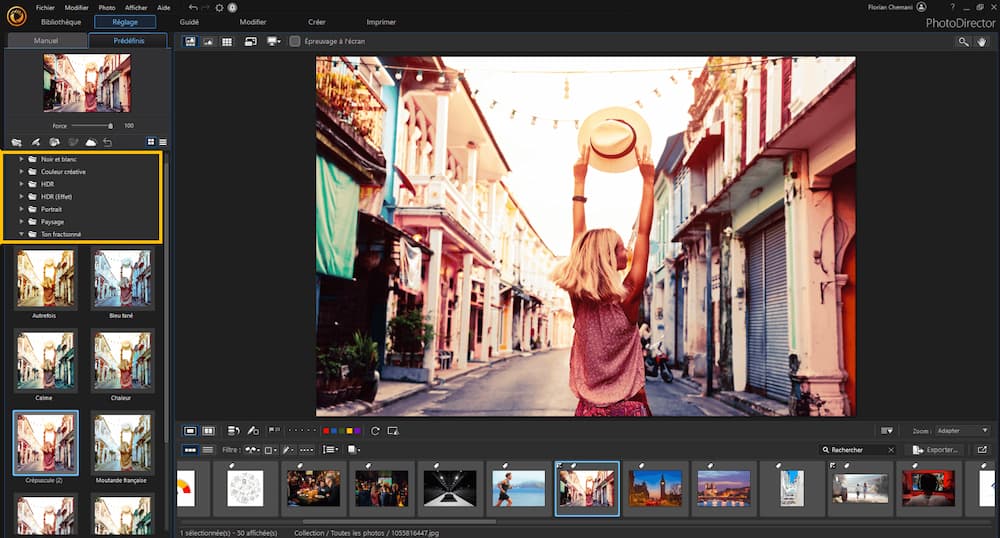Click the preset brush icon
The height and width of the screenshot is (538, 1000).
(x=36, y=142)
